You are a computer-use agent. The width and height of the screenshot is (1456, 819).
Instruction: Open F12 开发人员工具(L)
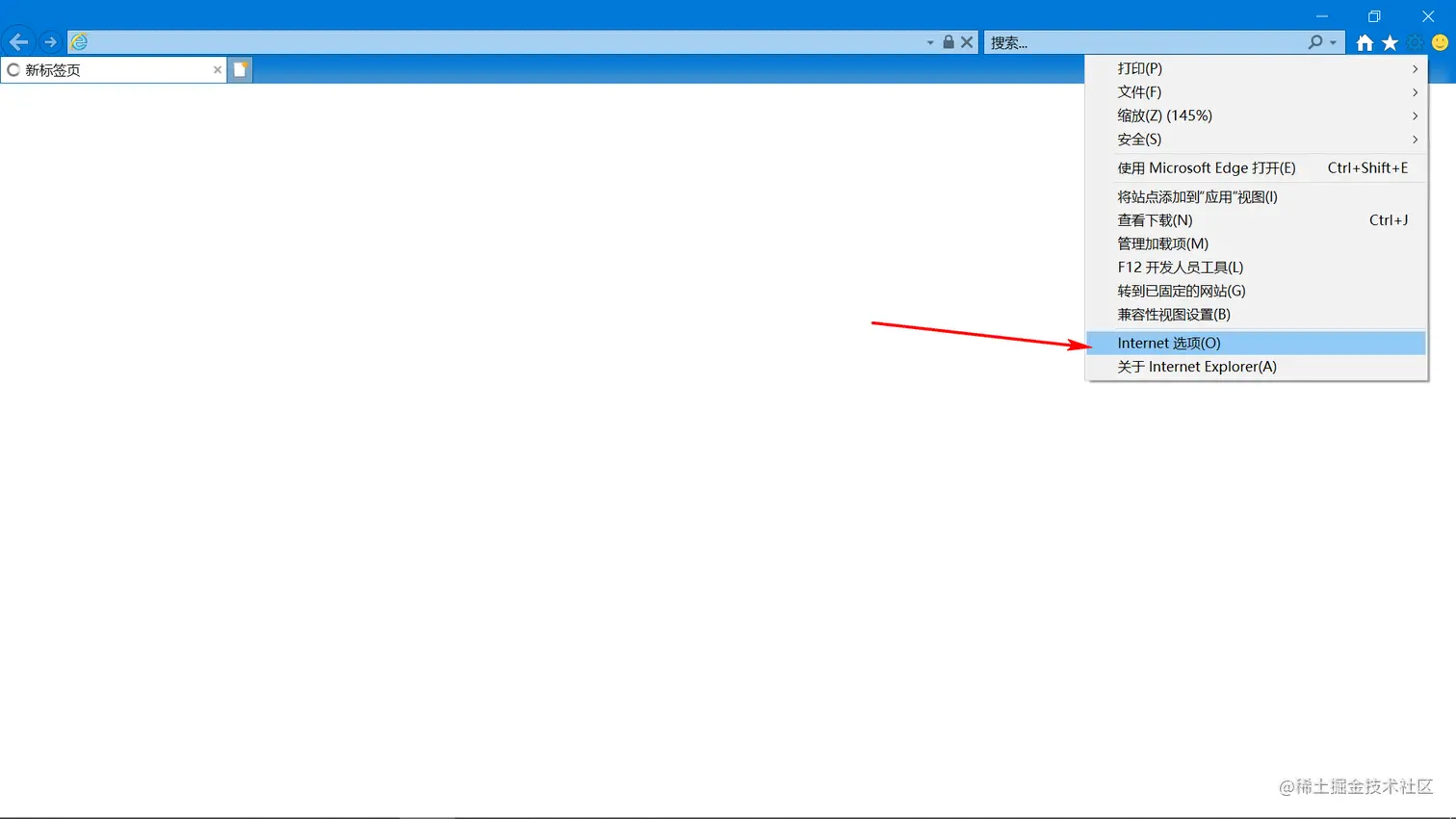click(x=1257, y=267)
